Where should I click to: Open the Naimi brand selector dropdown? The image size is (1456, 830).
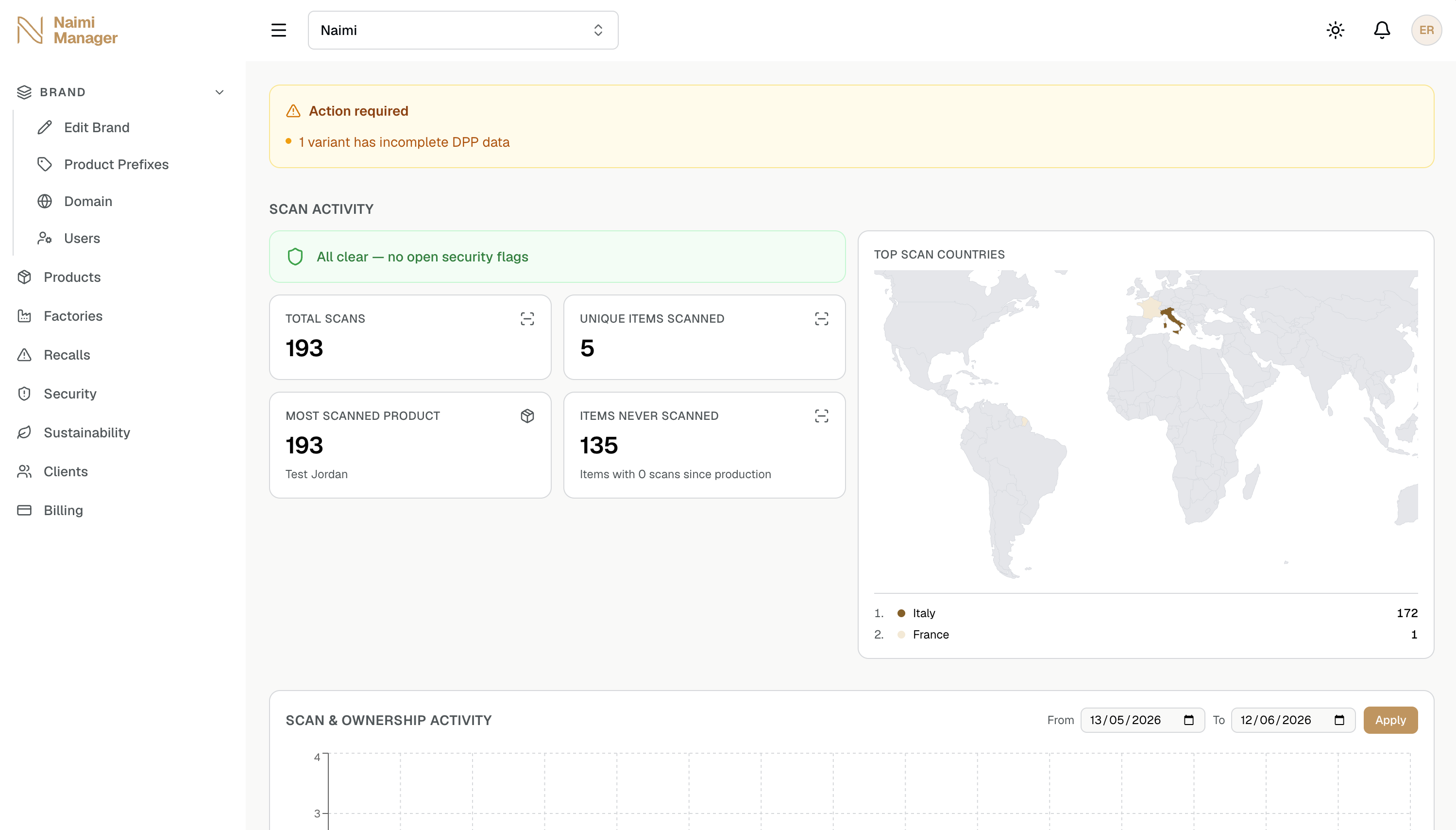[463, 30]
